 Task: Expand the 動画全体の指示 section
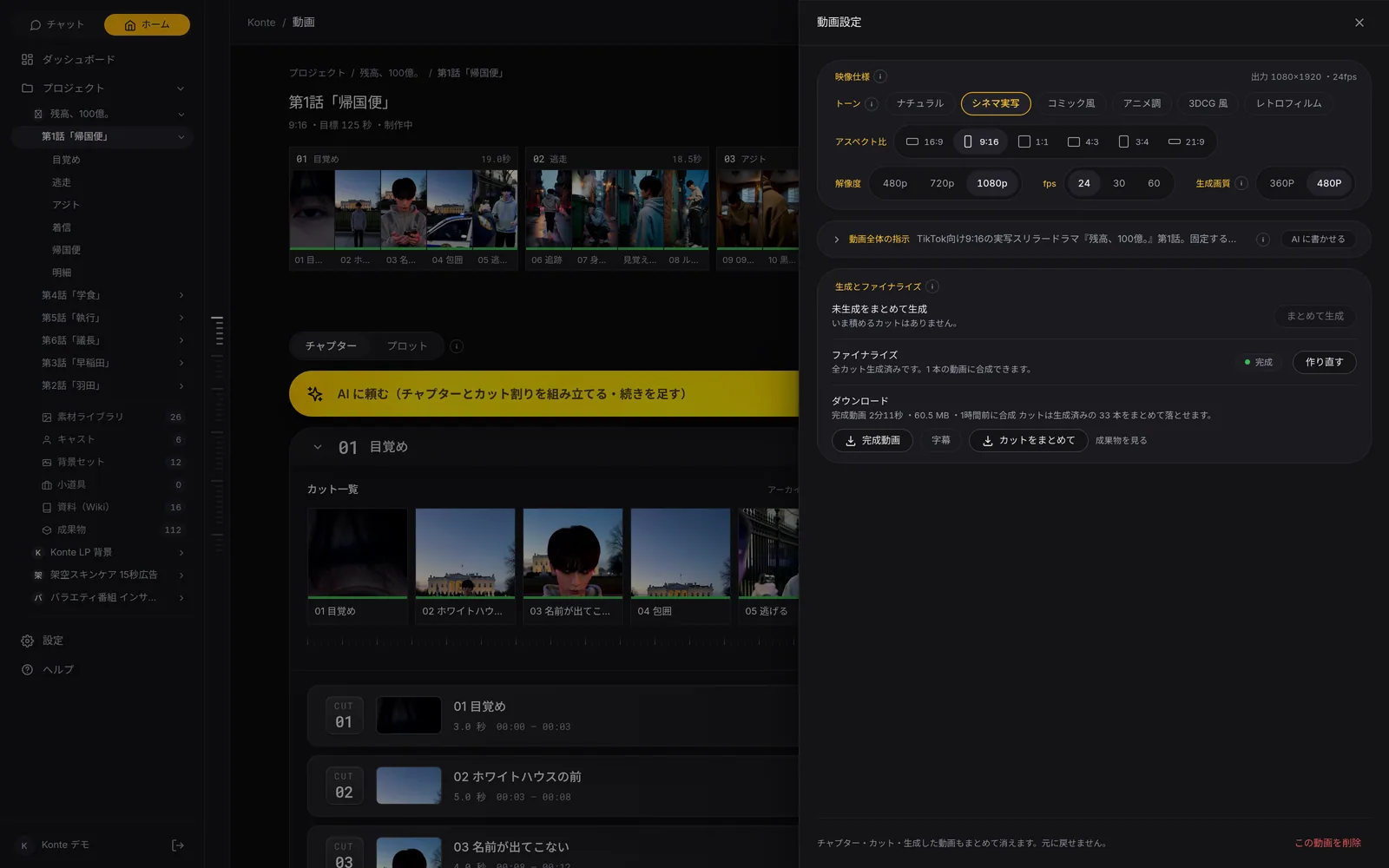tap(836, 240)
